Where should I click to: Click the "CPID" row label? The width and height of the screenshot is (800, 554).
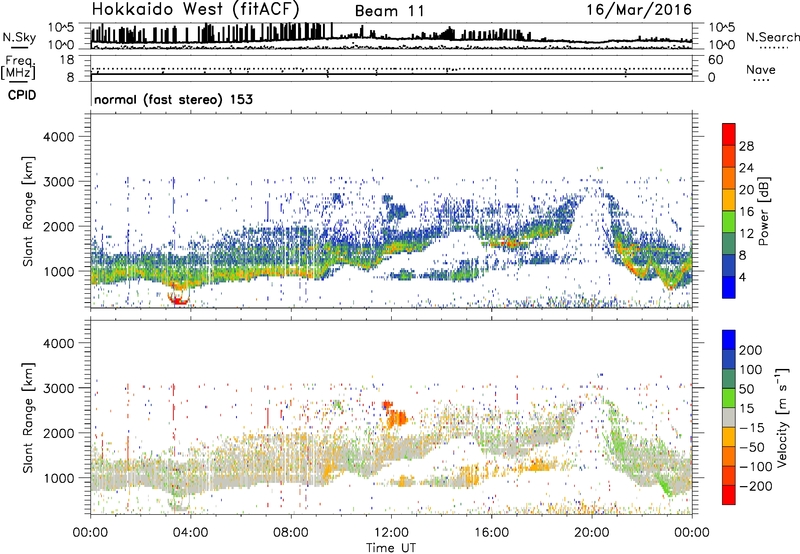tap(22, 95)
